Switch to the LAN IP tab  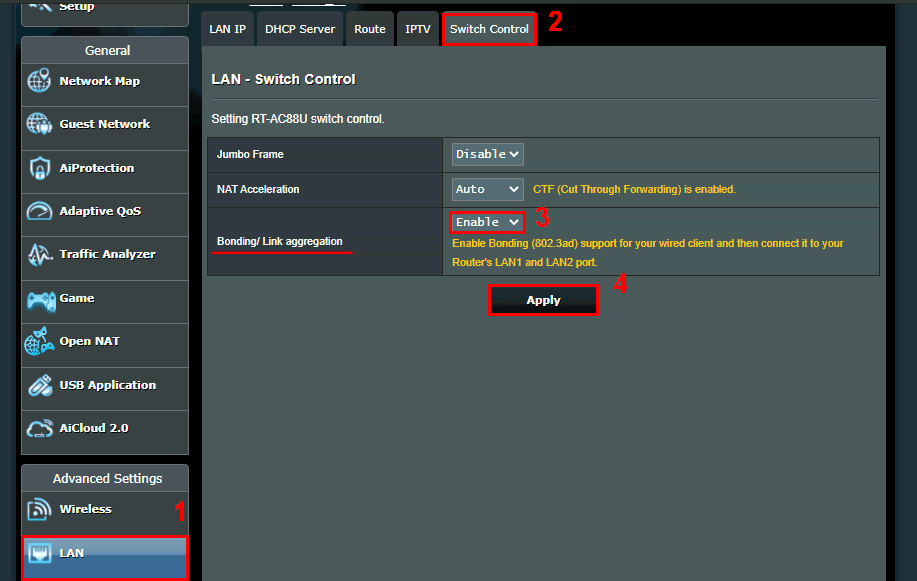click(x=227, y=29)
